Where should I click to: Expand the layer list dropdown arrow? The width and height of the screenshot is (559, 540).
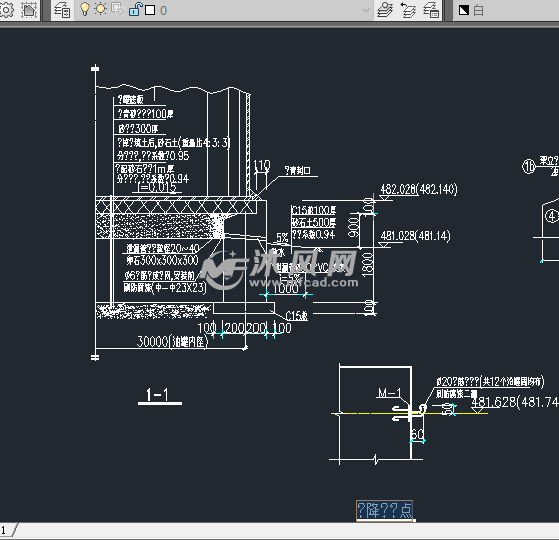pos(366,10)
